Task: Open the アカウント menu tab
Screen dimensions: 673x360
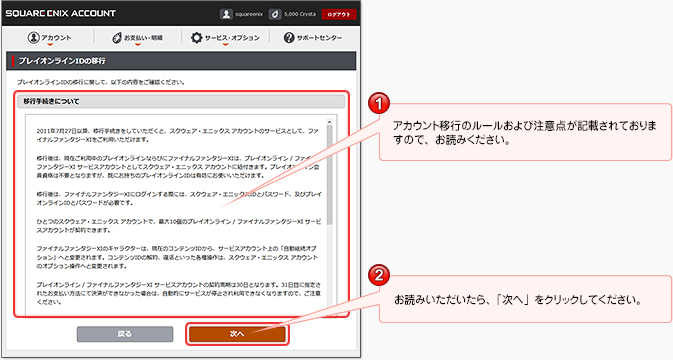Action: 49,38
